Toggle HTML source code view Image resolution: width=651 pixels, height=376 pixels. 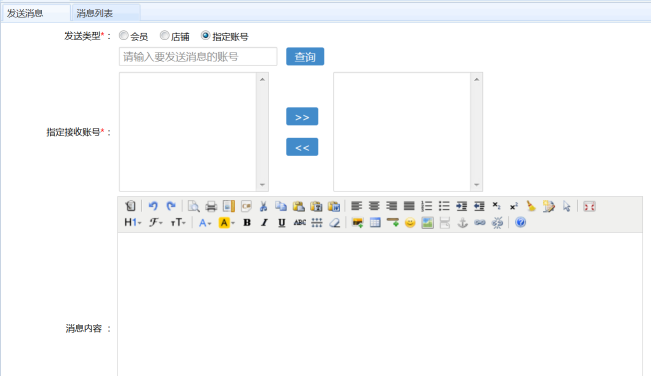pyautogui.click(x=130, y=206)
